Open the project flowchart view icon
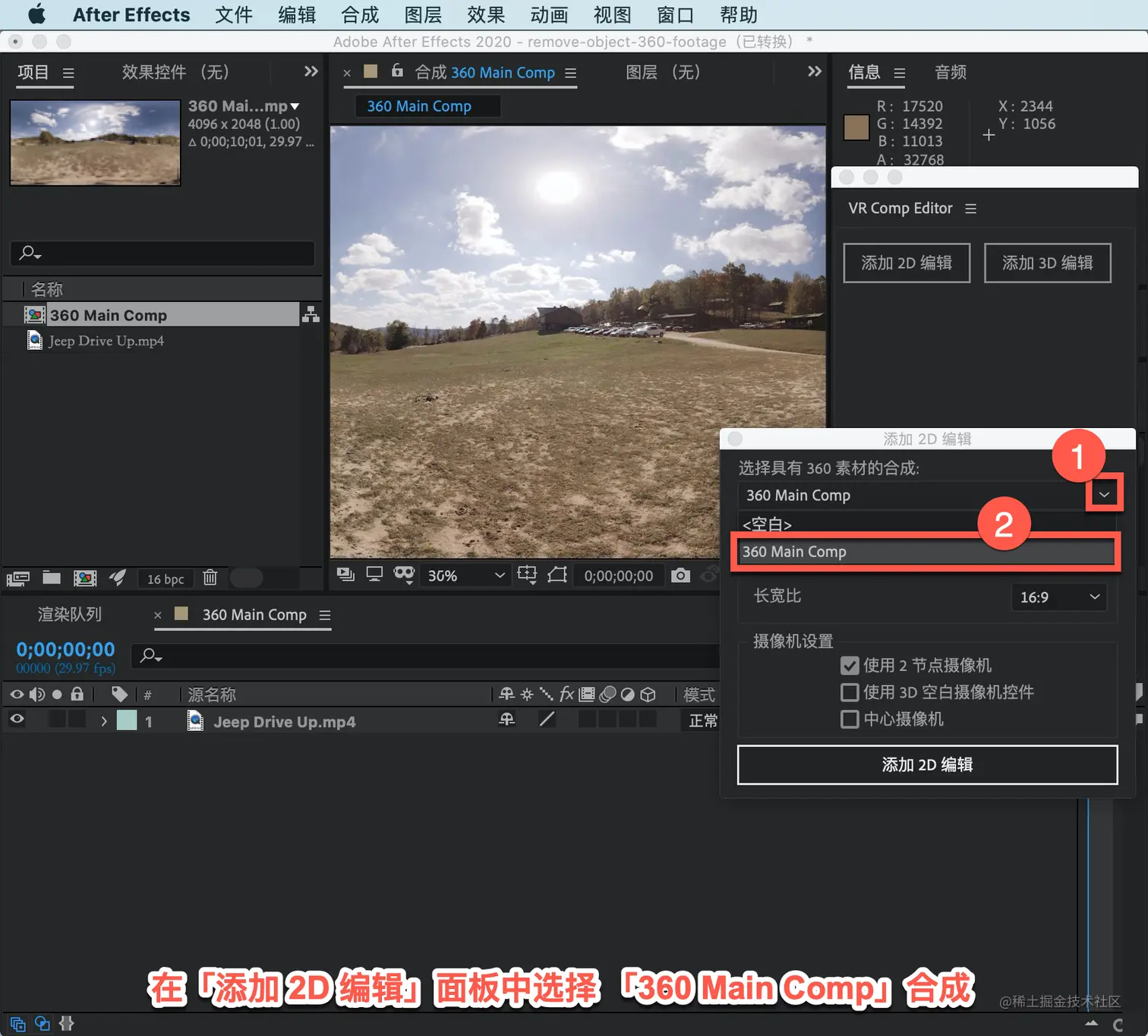 [x=311, y=314]
